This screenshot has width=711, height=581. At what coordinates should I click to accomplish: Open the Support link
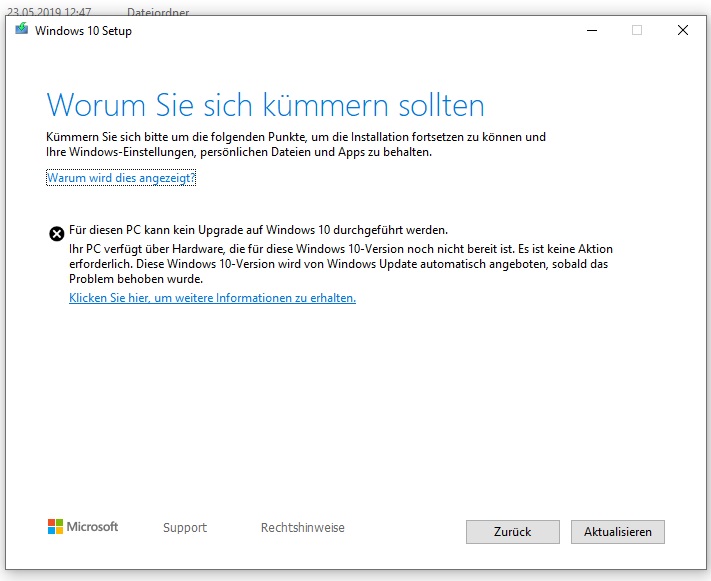[185, 527]
